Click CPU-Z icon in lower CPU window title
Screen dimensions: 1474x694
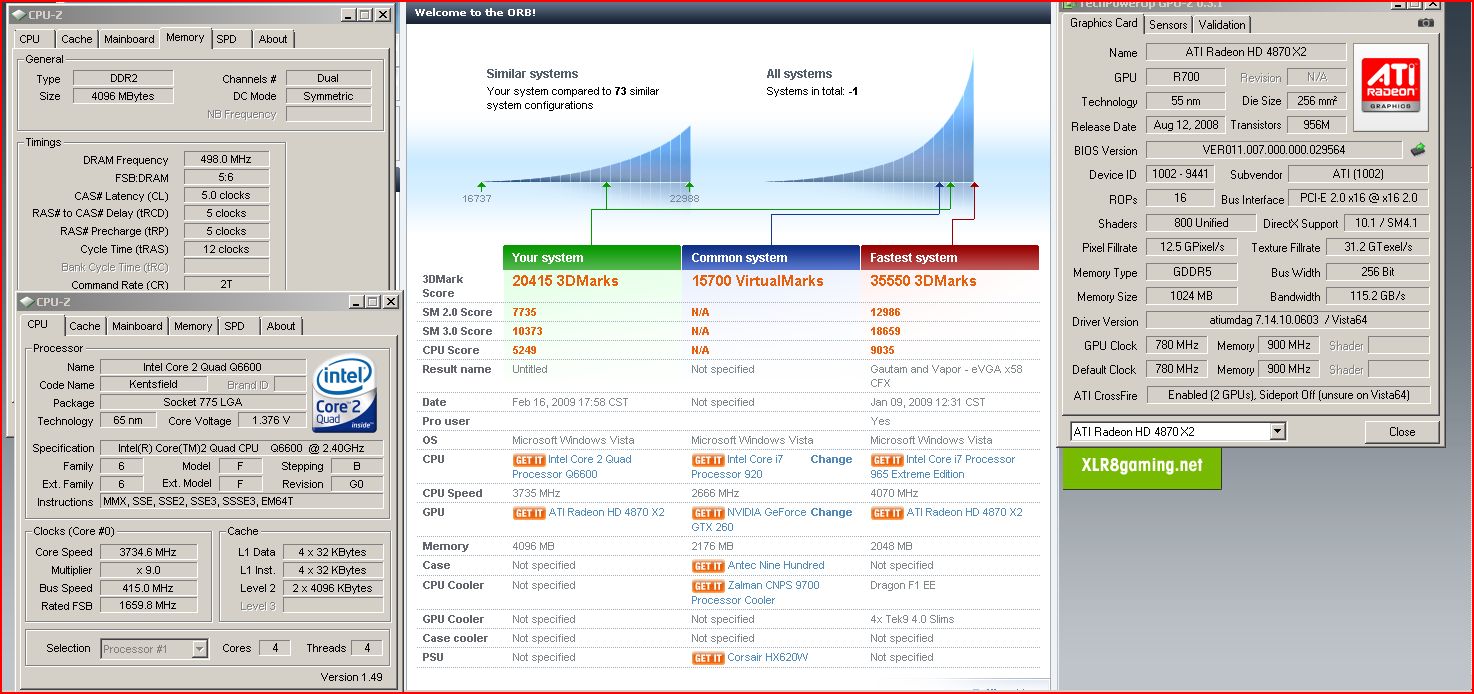25,301
